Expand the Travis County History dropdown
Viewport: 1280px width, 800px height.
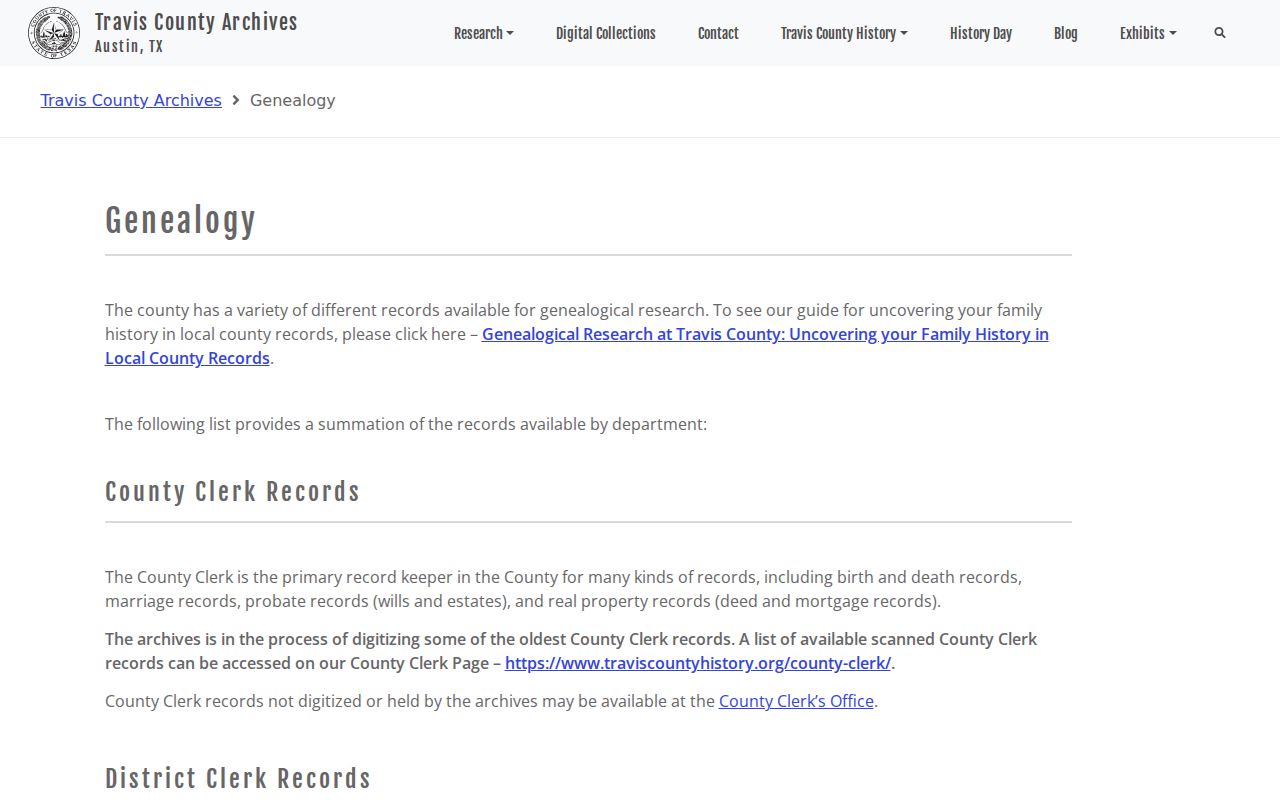[844, 33]
